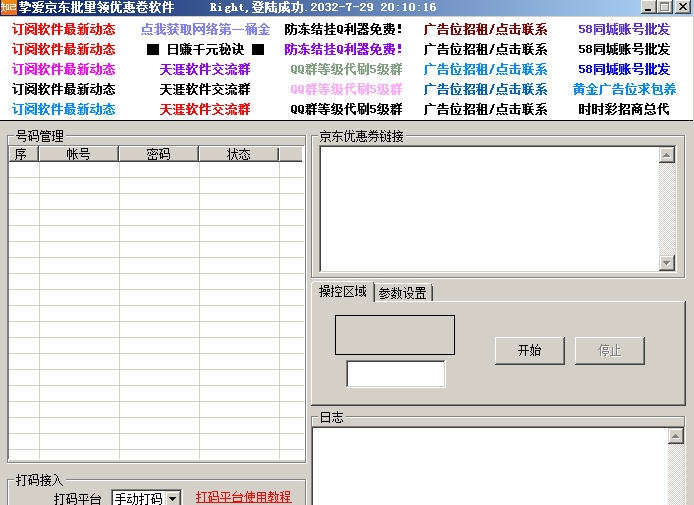Click the 开始 button

[x=529, y=351]
